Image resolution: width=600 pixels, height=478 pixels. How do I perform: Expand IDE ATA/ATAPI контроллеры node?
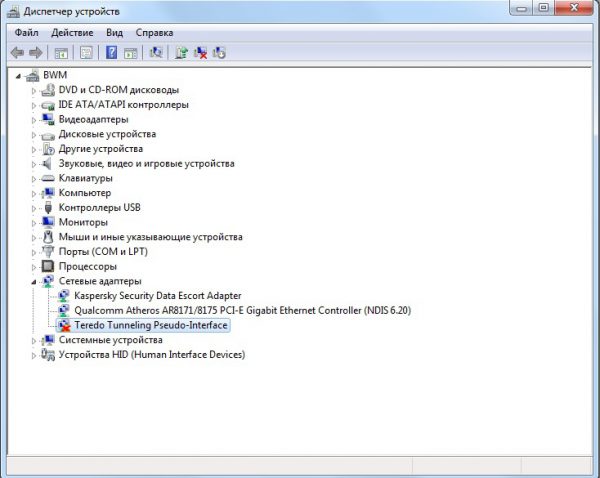[34, 106]
